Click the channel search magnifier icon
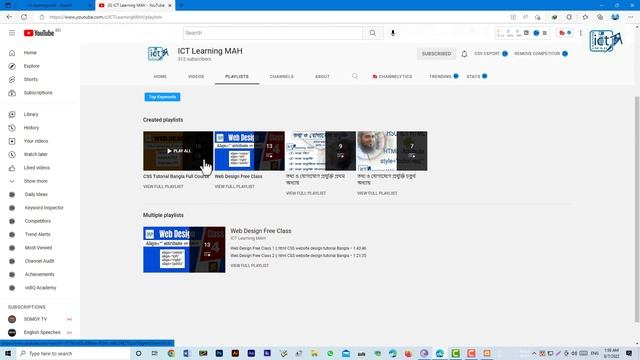 click(355, 76)
